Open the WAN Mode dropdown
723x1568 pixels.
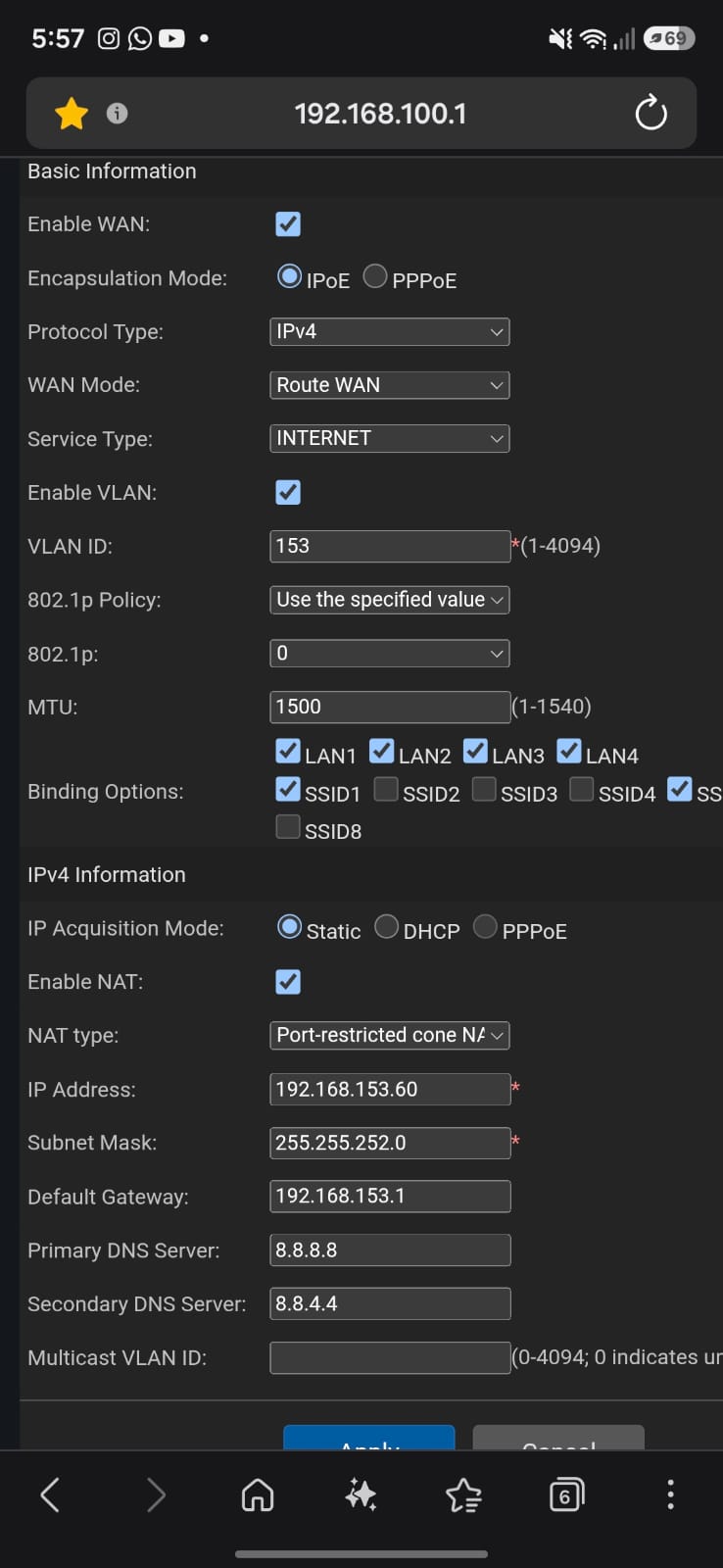pos(390,385)
